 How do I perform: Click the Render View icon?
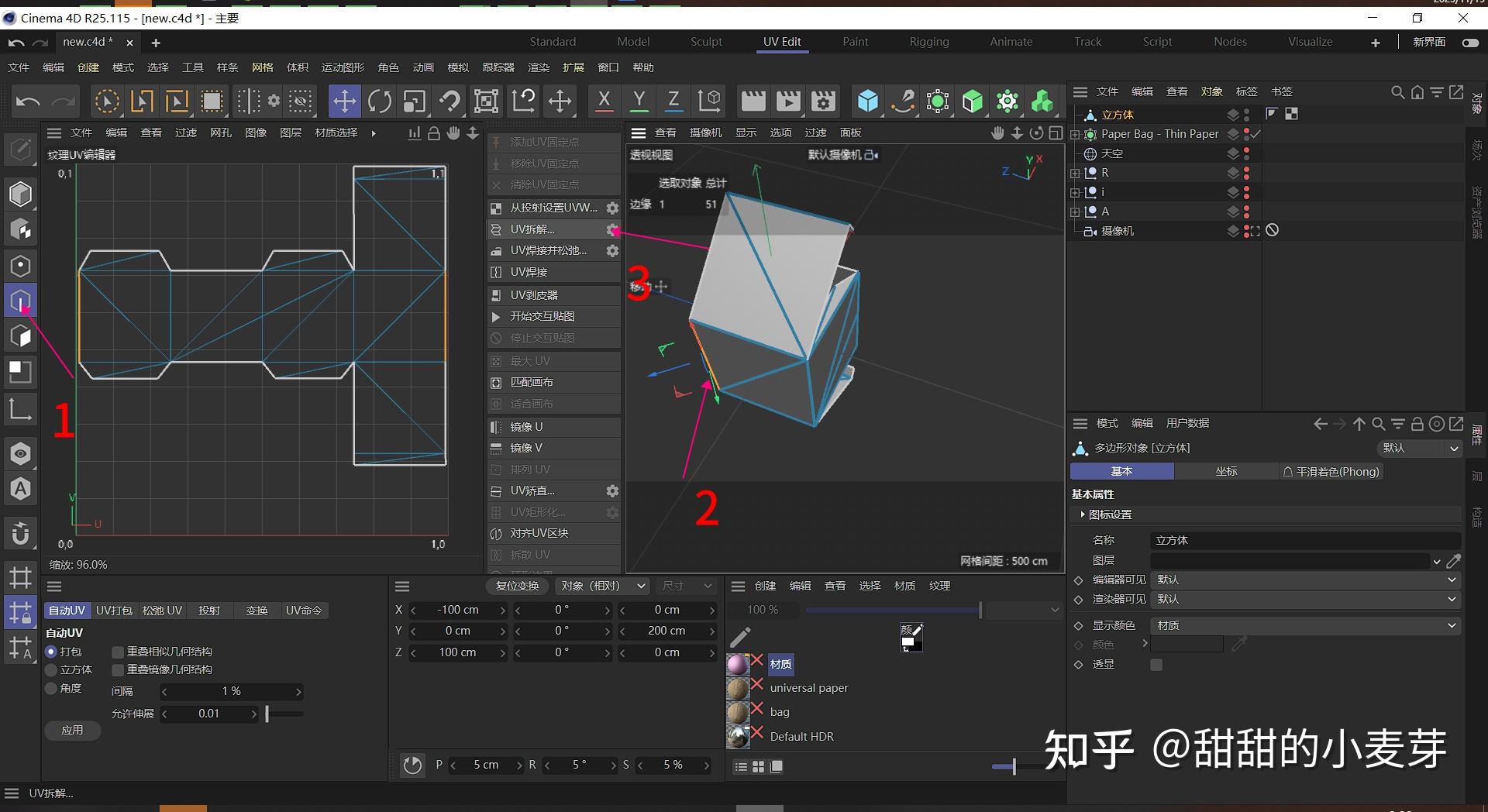coord(753,101)
